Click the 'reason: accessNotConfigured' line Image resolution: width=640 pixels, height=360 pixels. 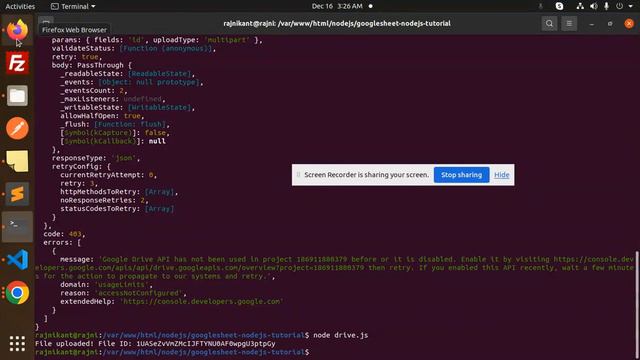click(123, 293)
